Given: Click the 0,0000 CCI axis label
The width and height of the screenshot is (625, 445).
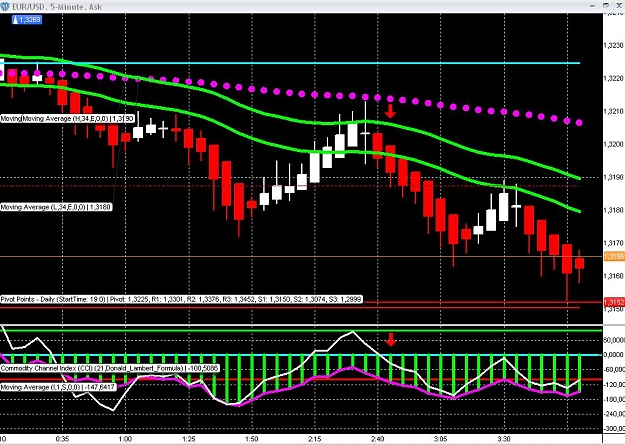Looking at the screenshot, I should (614, 354).
